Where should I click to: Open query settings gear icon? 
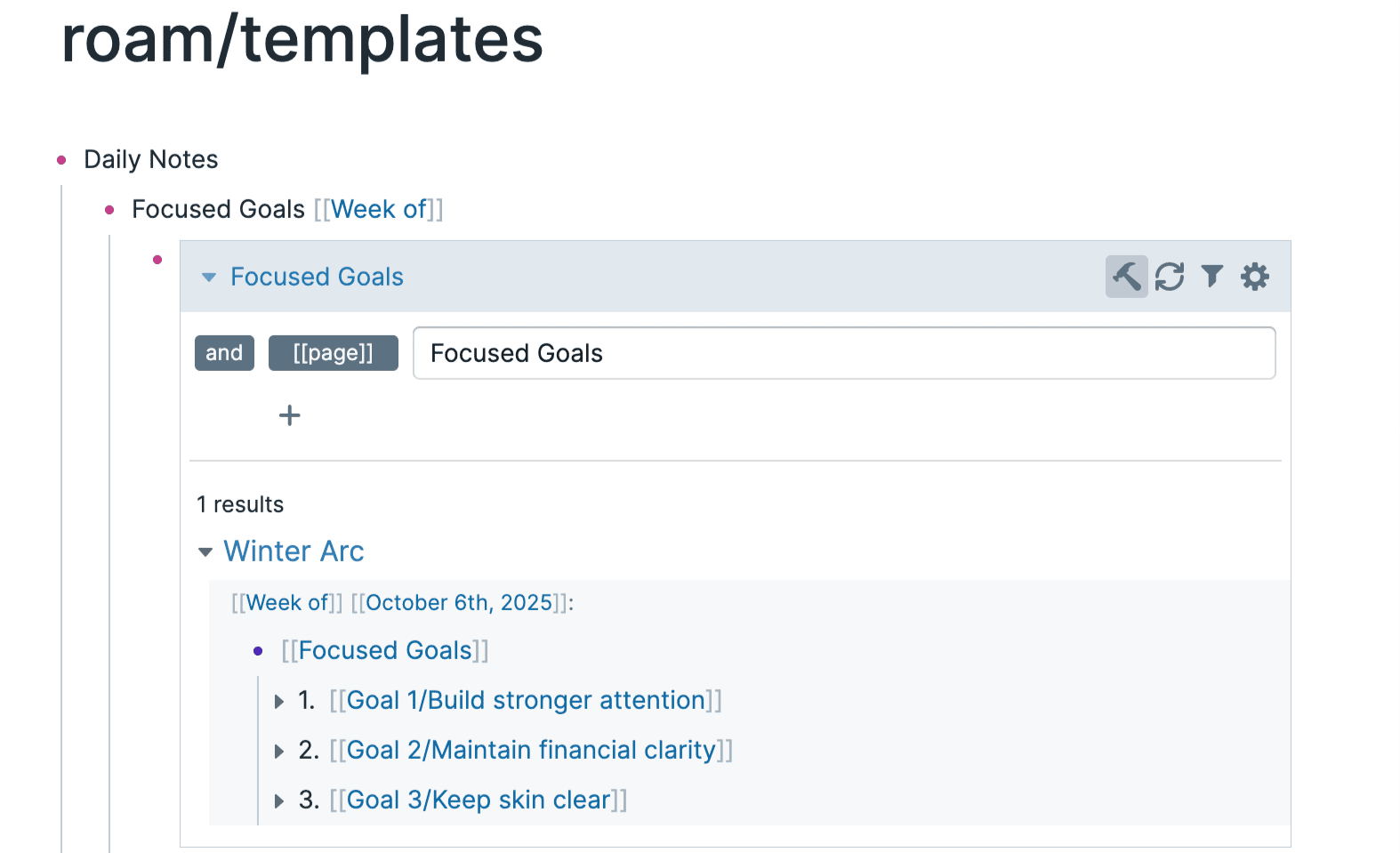pos(1254,277)
